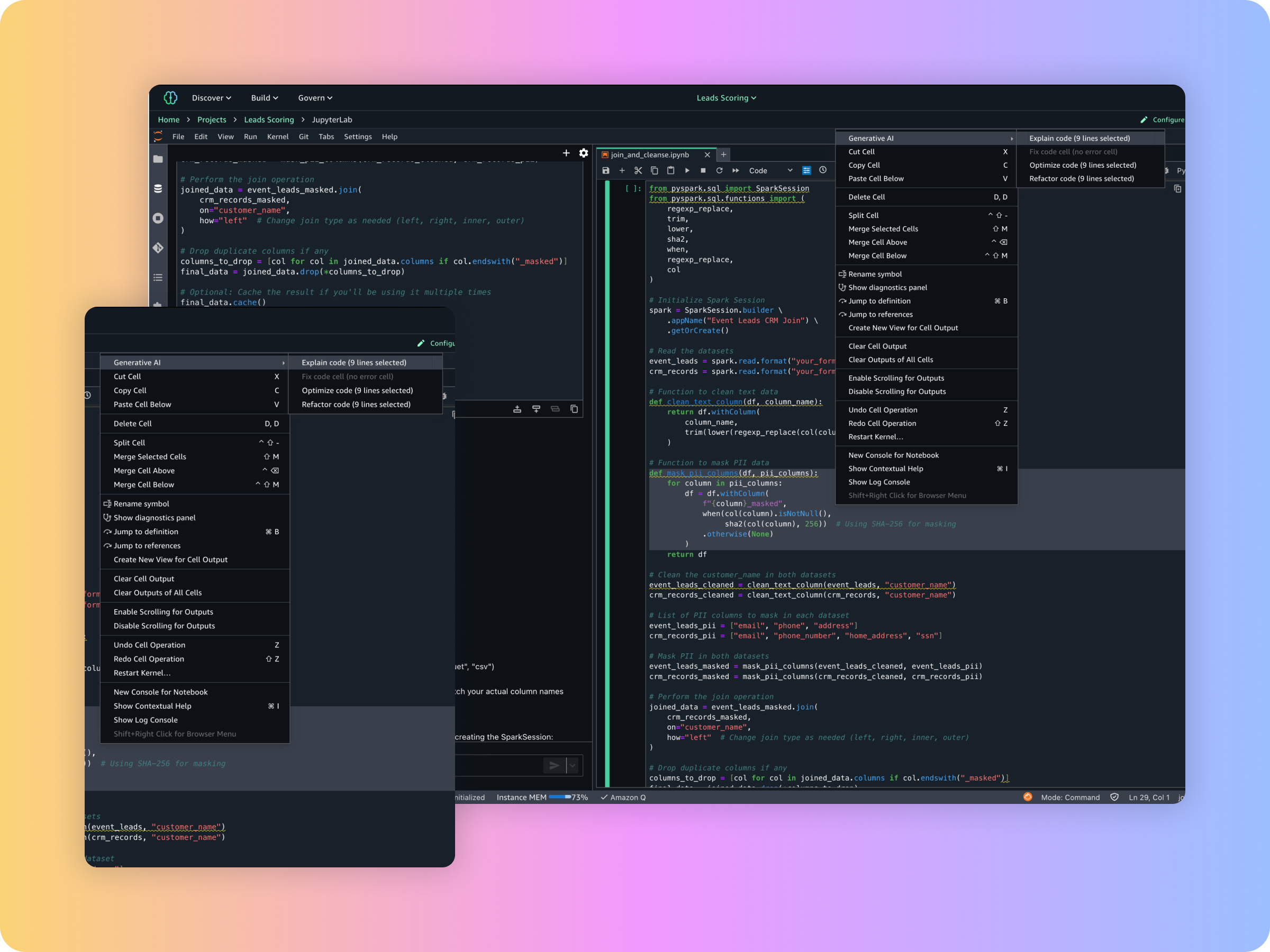
Task: Switch to the join_and_cleanse.ipynb tab
Action: tap(649, 155)
